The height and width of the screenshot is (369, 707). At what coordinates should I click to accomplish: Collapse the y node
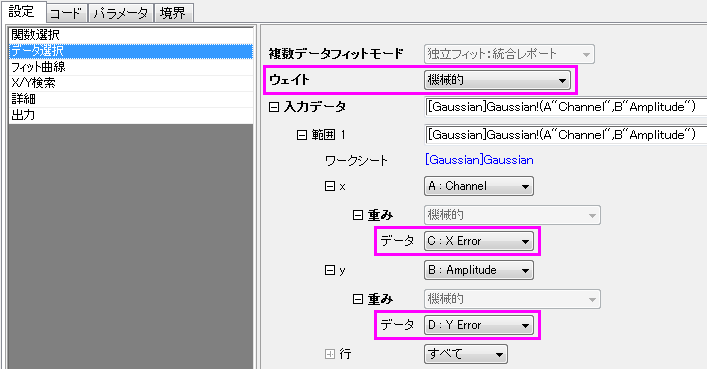pos(330,270)
